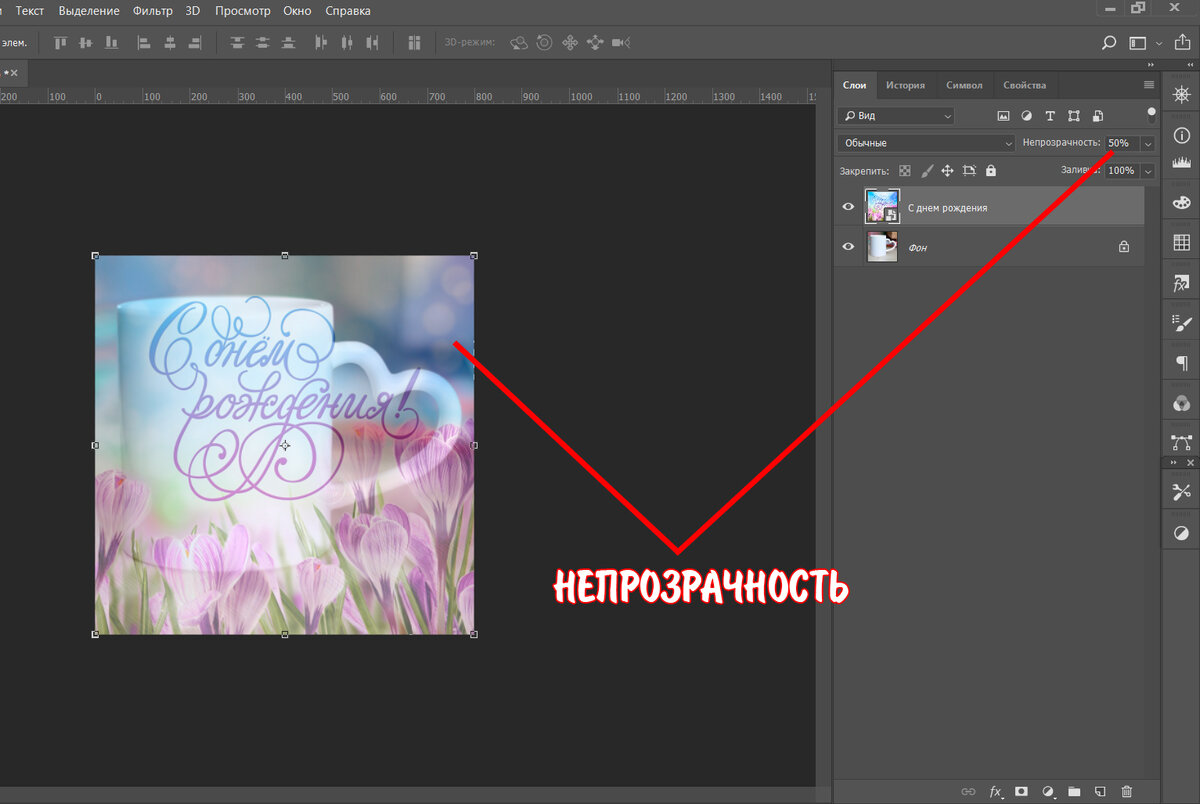Click distribute vertical centers icon
1200x804 pixels.
click(262, 43)
